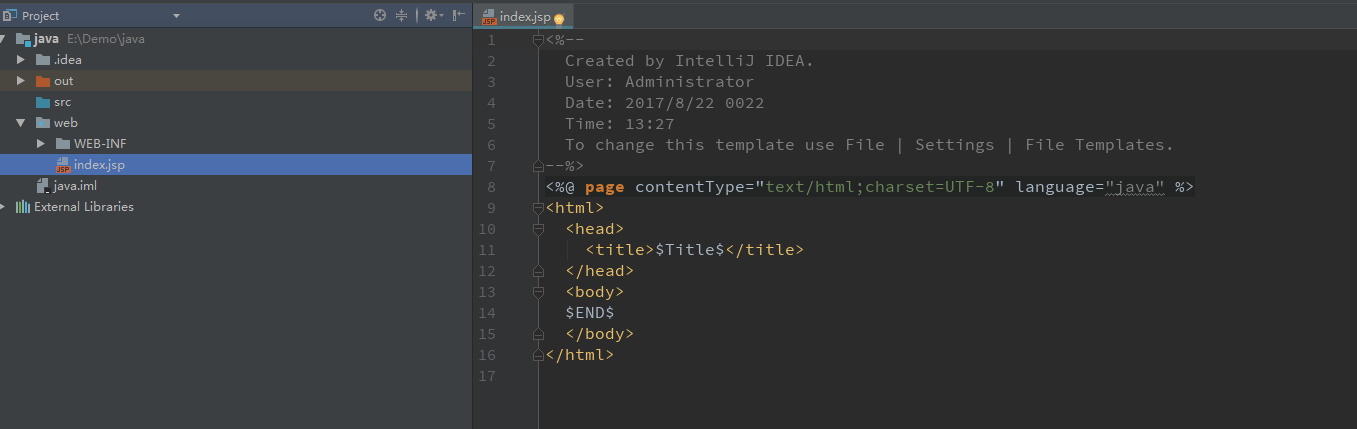Image resolution: width=1357 pixels, height=429 pixels.
Task: Click the Collapse All icon in Project panel
Action: (402, 15)
